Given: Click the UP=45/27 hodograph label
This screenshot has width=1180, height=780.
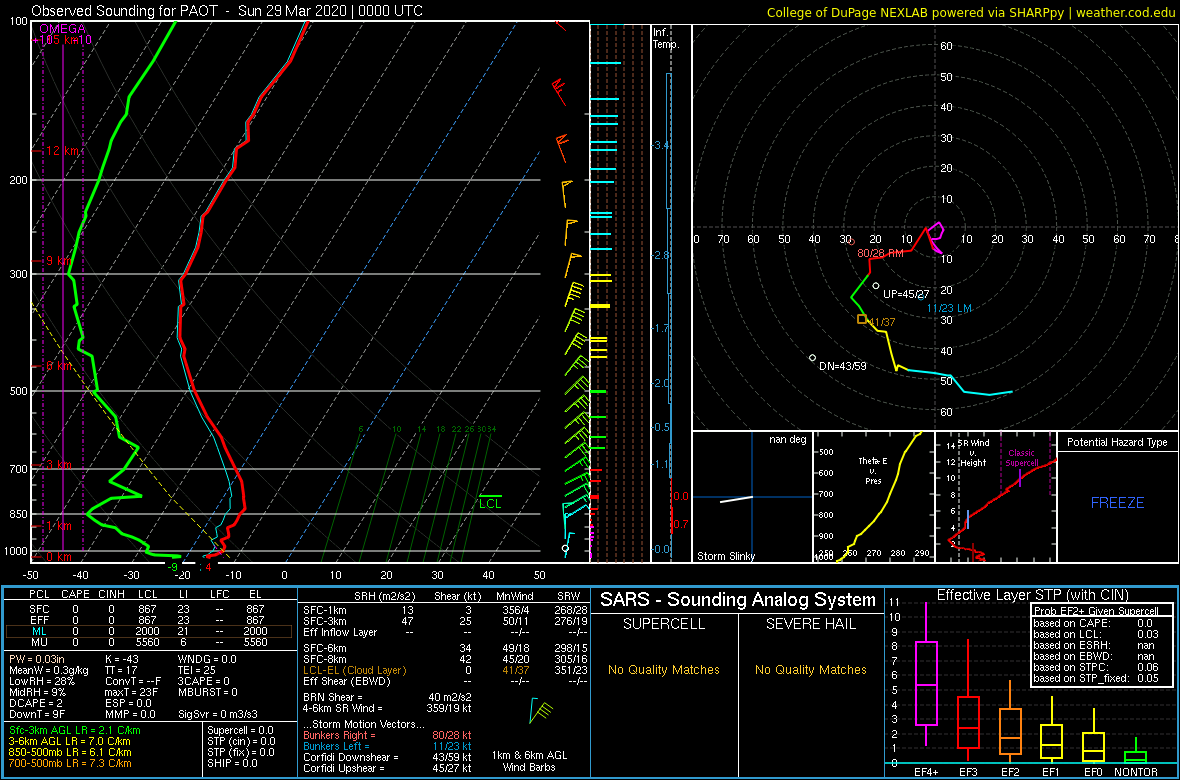Looking at the screenshot, I should click(x=907, y=294).
